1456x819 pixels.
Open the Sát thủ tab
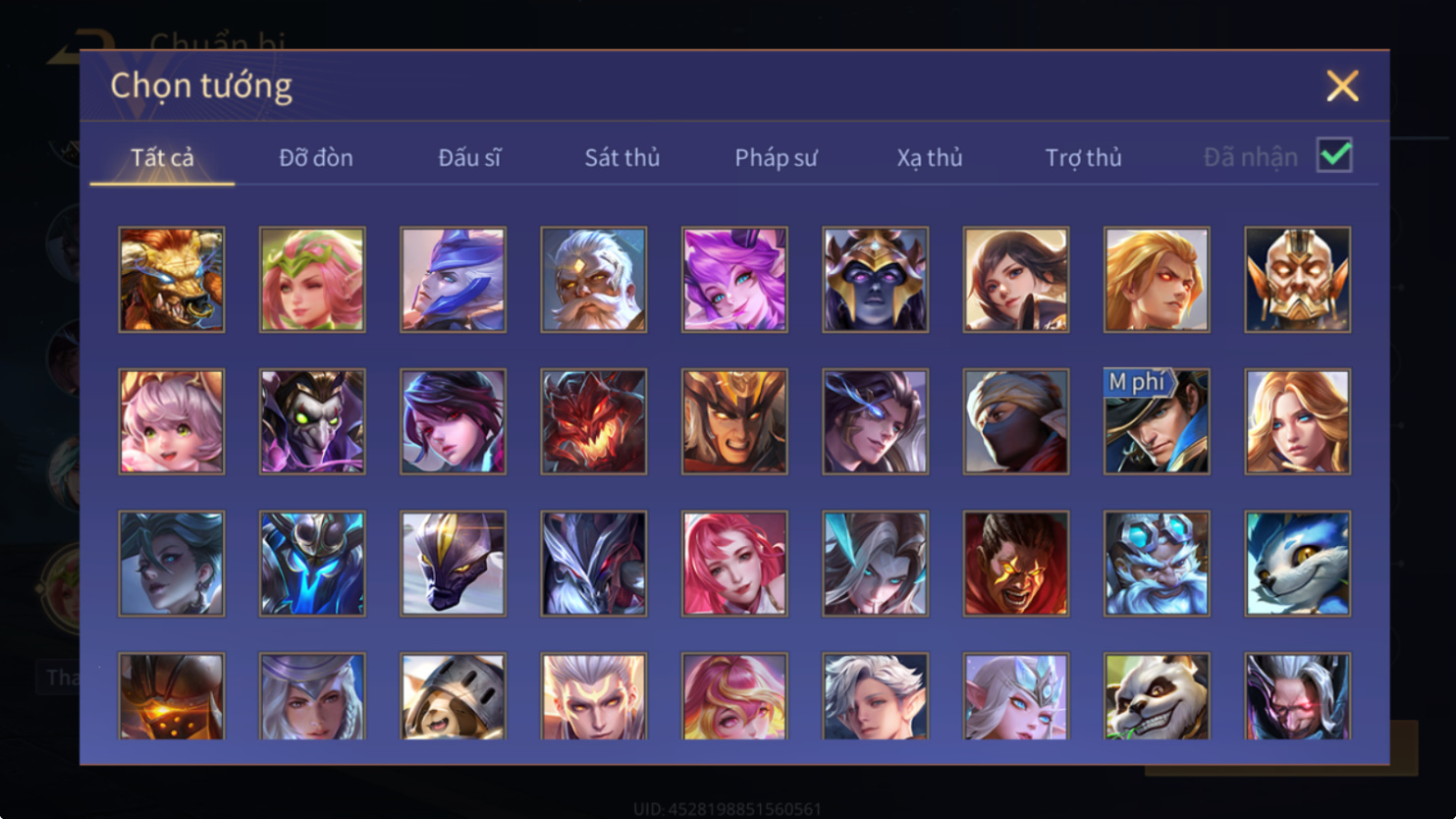click(x=622, y=157)
